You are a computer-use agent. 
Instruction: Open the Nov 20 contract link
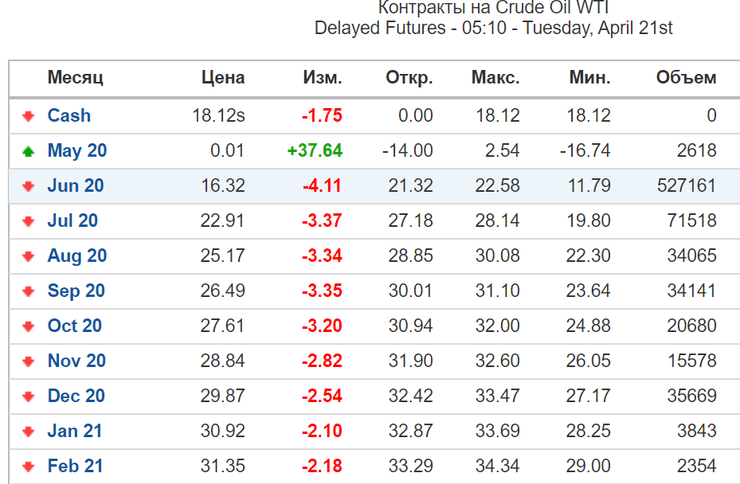click(x=77, y=361)
